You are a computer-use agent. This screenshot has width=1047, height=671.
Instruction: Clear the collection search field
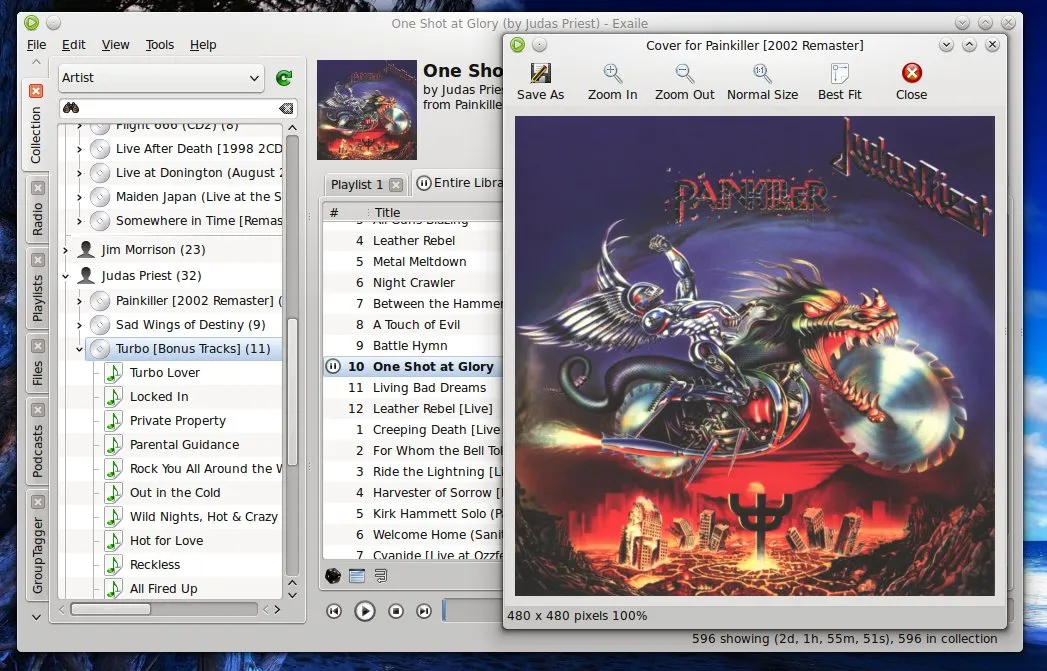coord(286,108)
